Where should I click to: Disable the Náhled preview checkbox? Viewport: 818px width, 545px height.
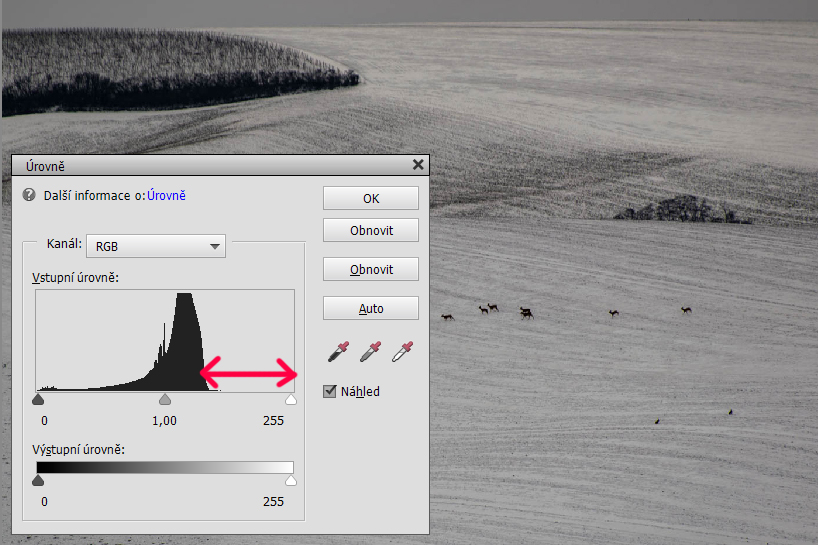tap(330, 392)
